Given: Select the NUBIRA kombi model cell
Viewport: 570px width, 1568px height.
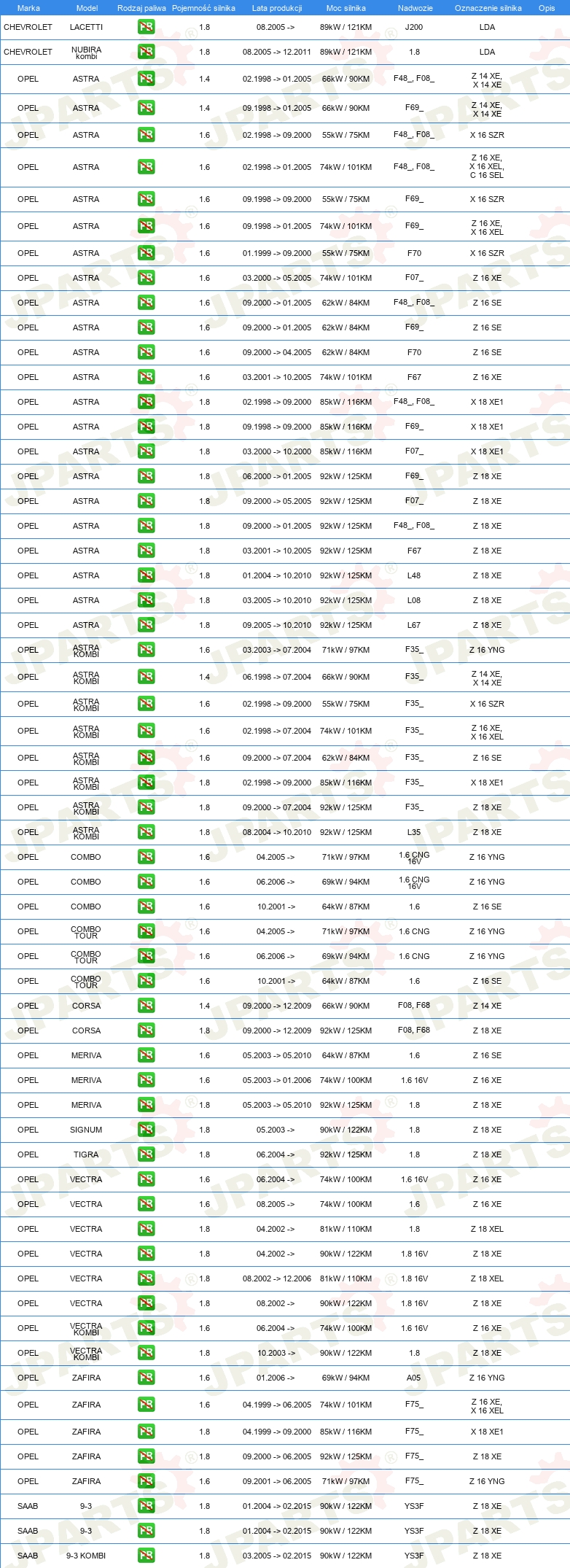Looking at the screenshot, I should [86, 53].
